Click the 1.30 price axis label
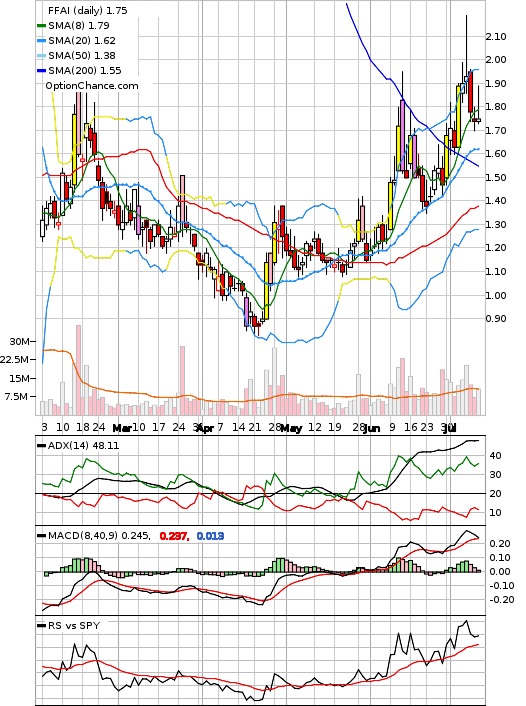This screenshot has height=706, width=526. (495, 224)
